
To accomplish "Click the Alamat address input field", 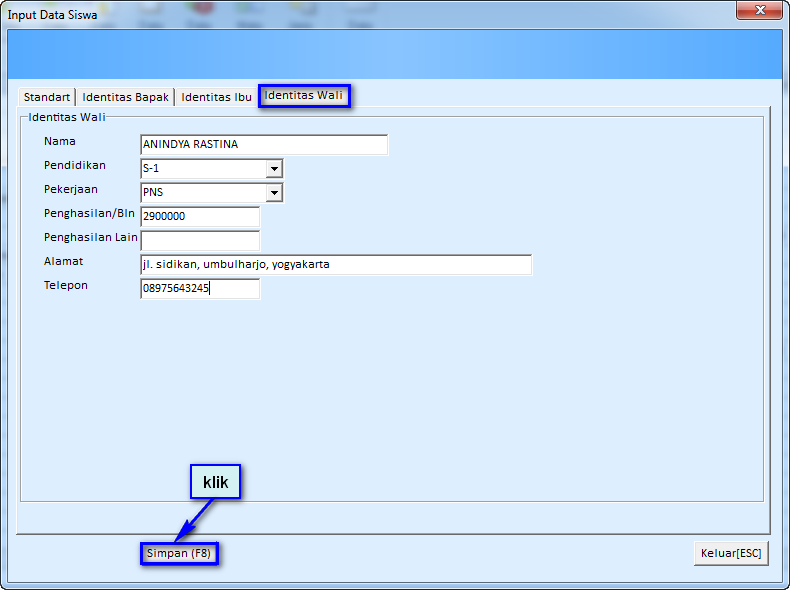I will [x=336, y=265].
